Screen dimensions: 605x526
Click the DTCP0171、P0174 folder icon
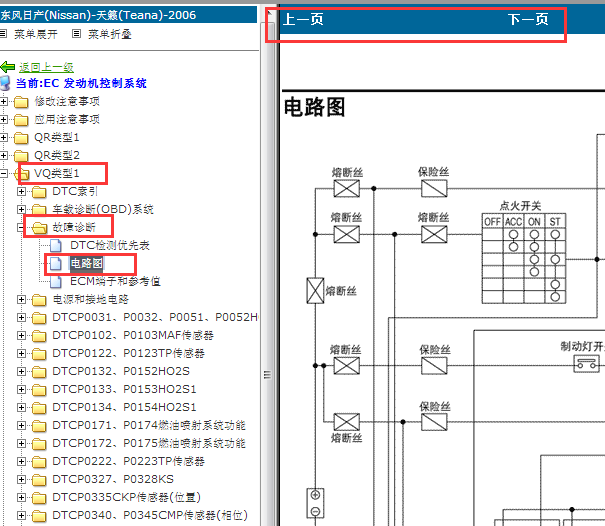click(39, 425)
